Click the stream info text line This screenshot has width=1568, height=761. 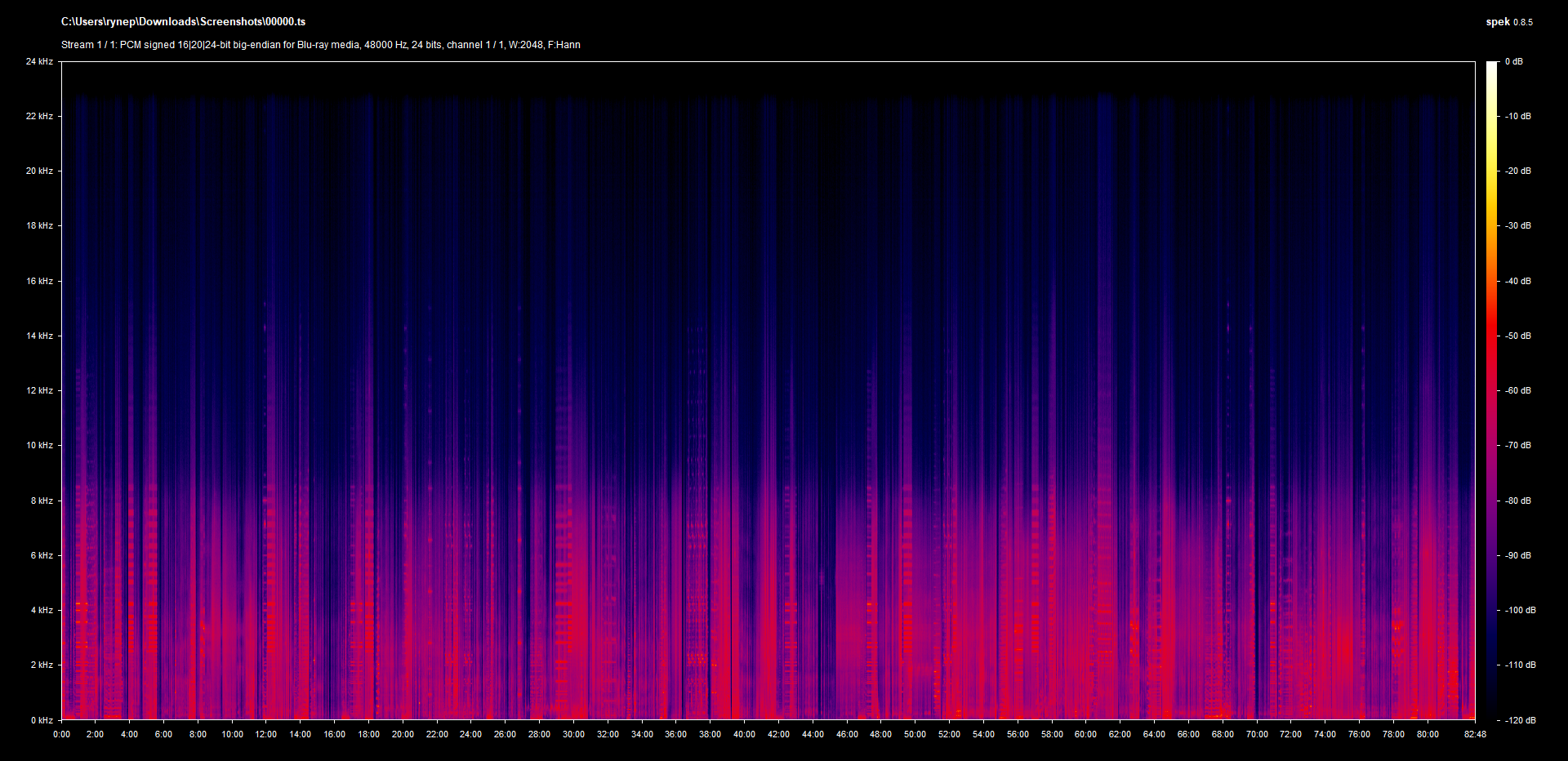[x=320, y=45]
